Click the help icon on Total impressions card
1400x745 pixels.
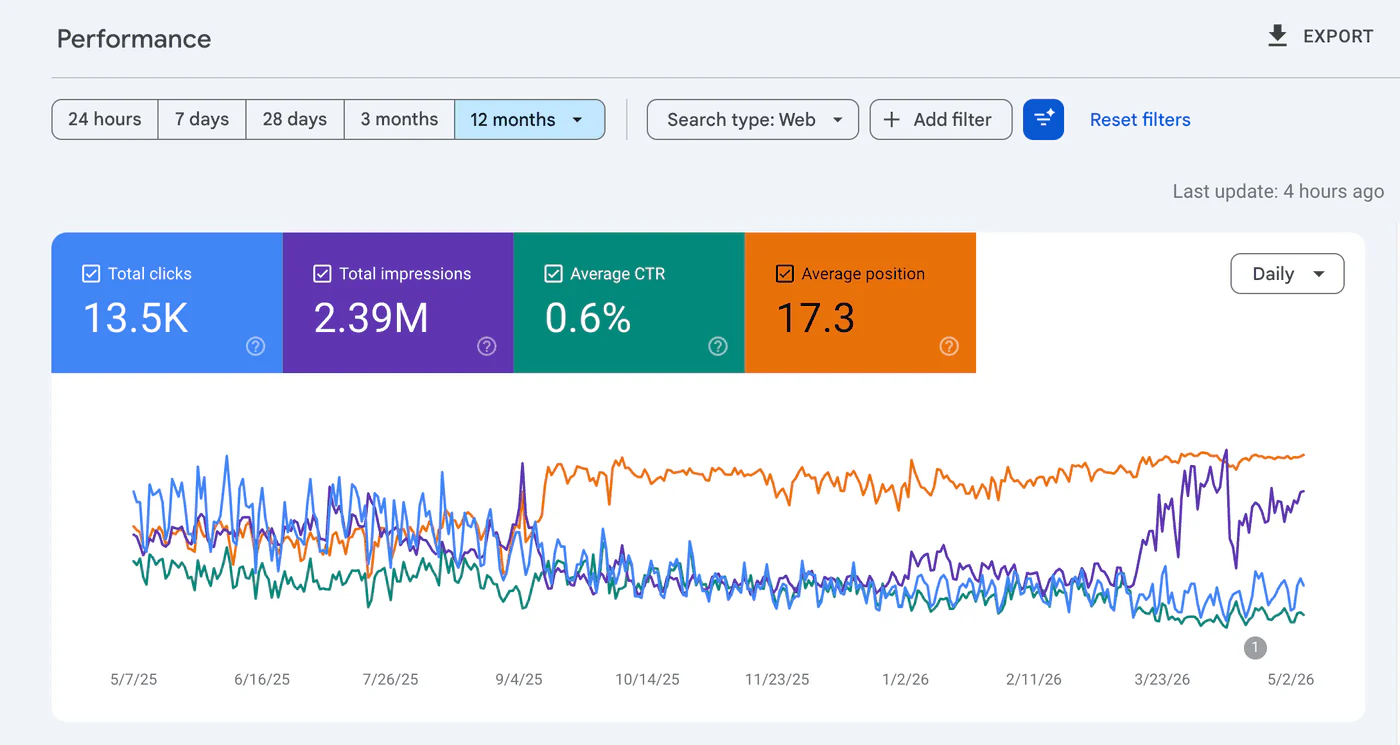(487, 346)
